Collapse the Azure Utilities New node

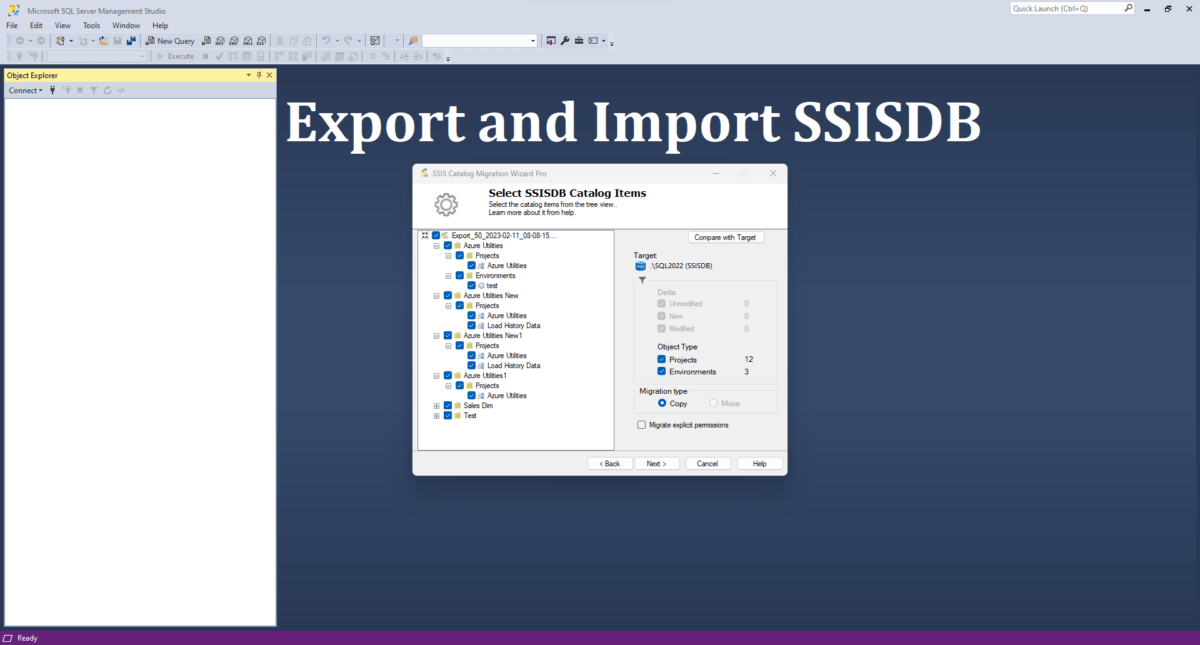[x=437, y=295]
